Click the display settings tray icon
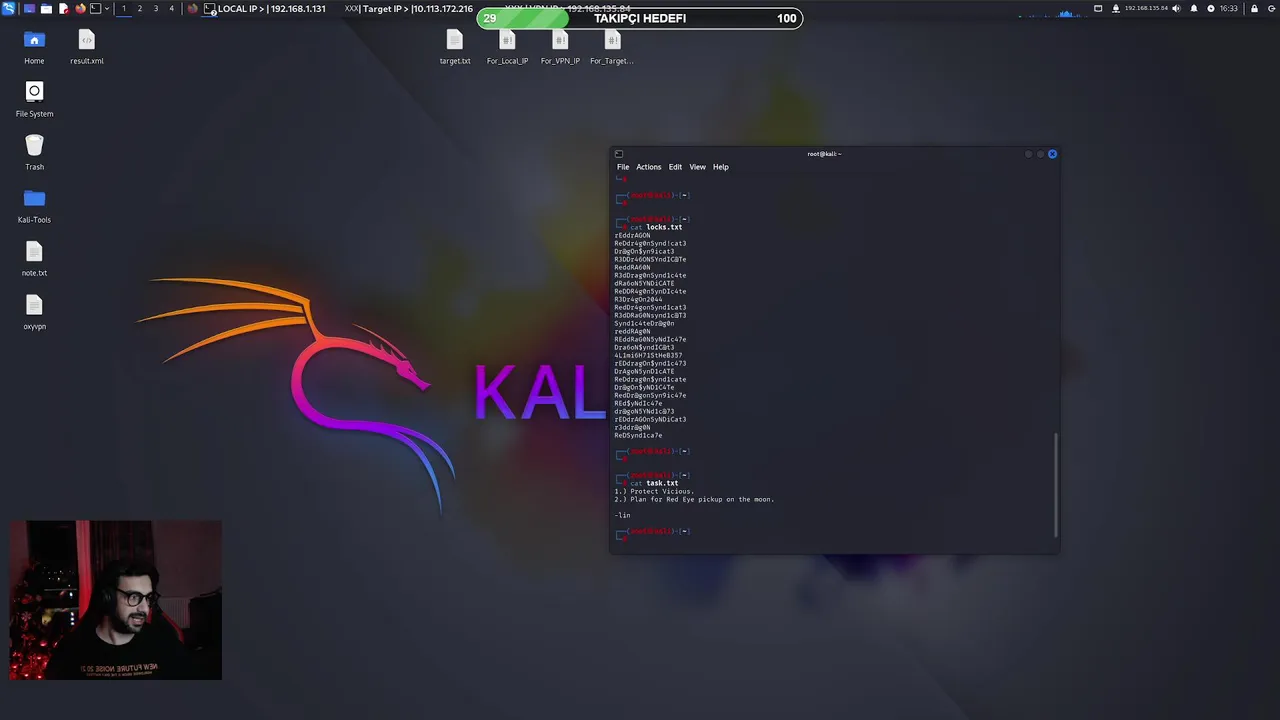This screenshot has height=720, width=1280. tap(1098, 8)
